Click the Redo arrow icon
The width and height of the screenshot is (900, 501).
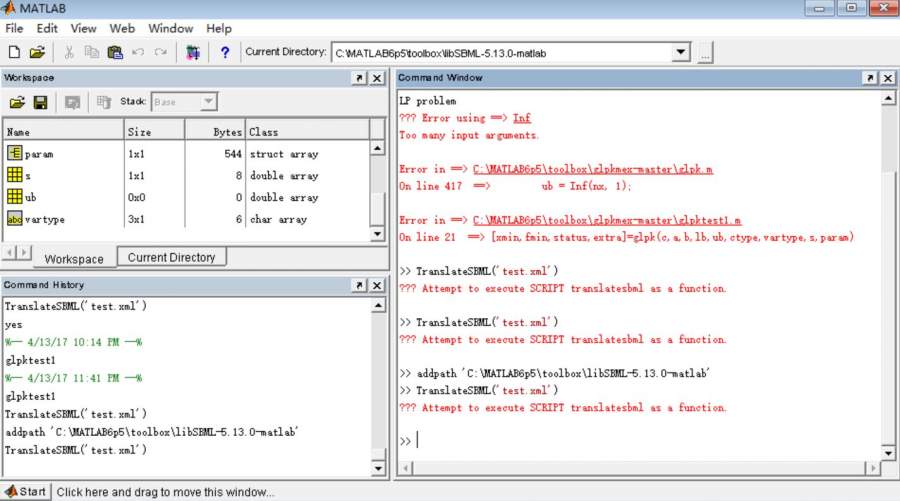(x=161, y=52)
